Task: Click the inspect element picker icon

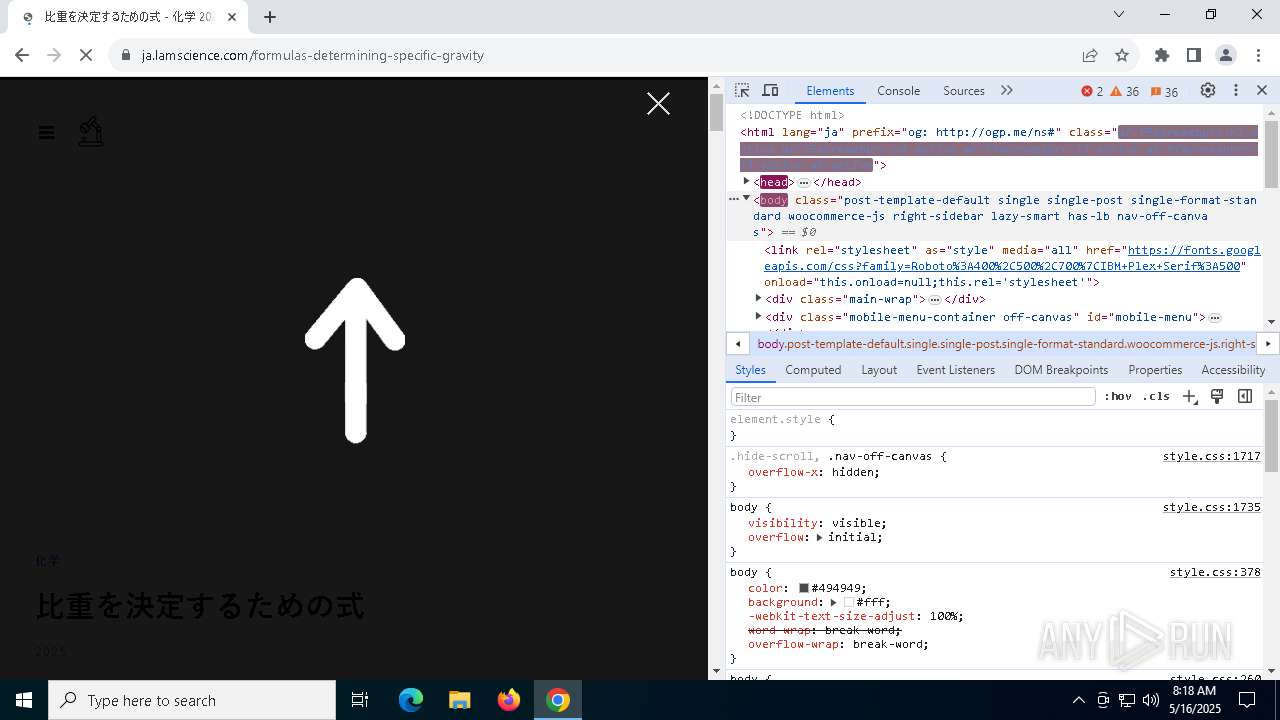Action: coord(742,90)
